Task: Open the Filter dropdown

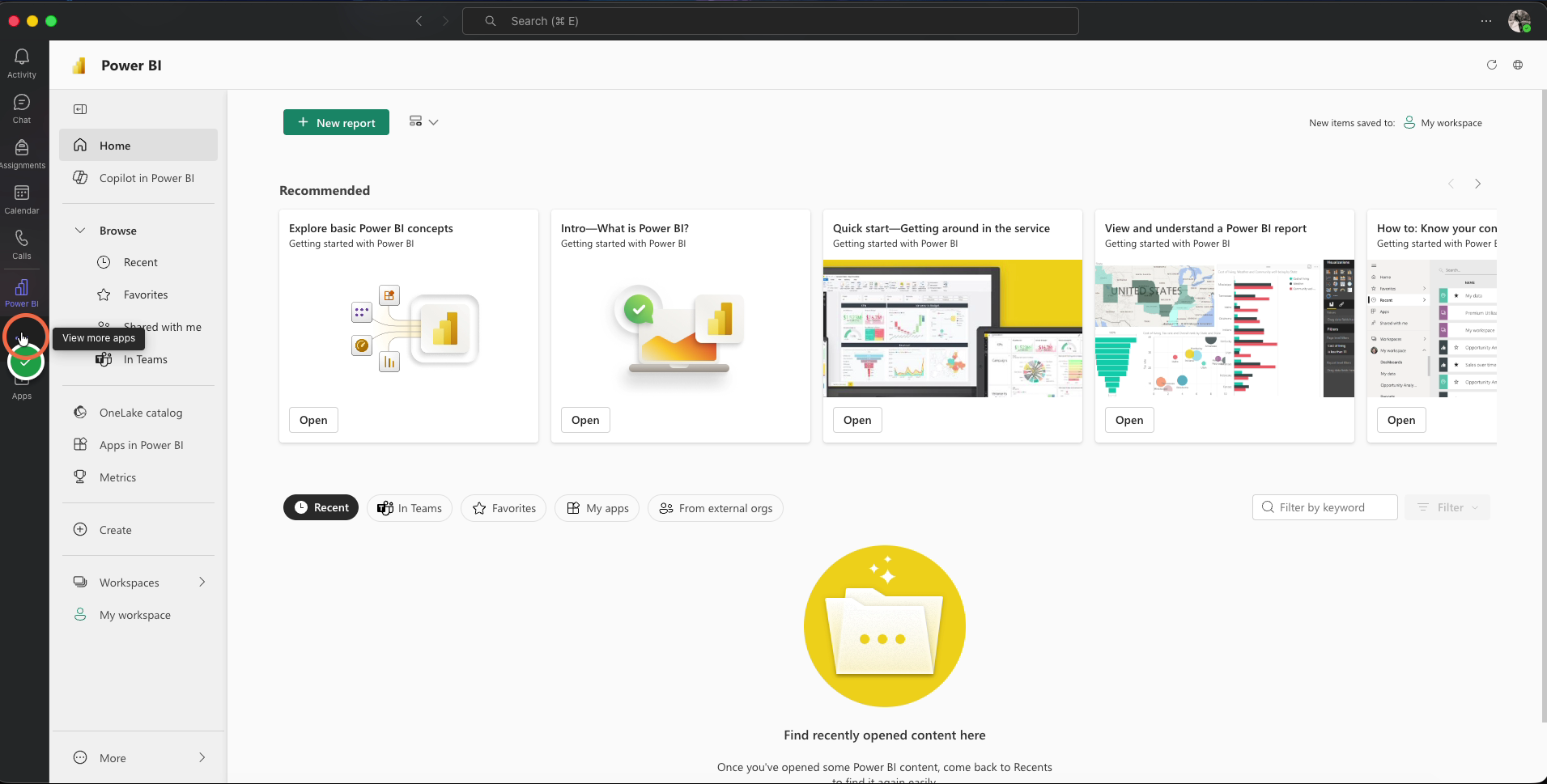Action: (1447, 507)
